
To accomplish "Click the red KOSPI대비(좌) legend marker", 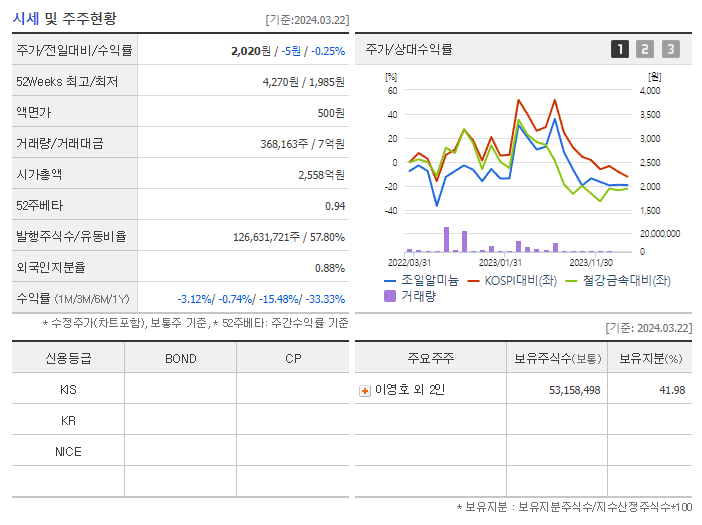I will (x=473, y=281).
